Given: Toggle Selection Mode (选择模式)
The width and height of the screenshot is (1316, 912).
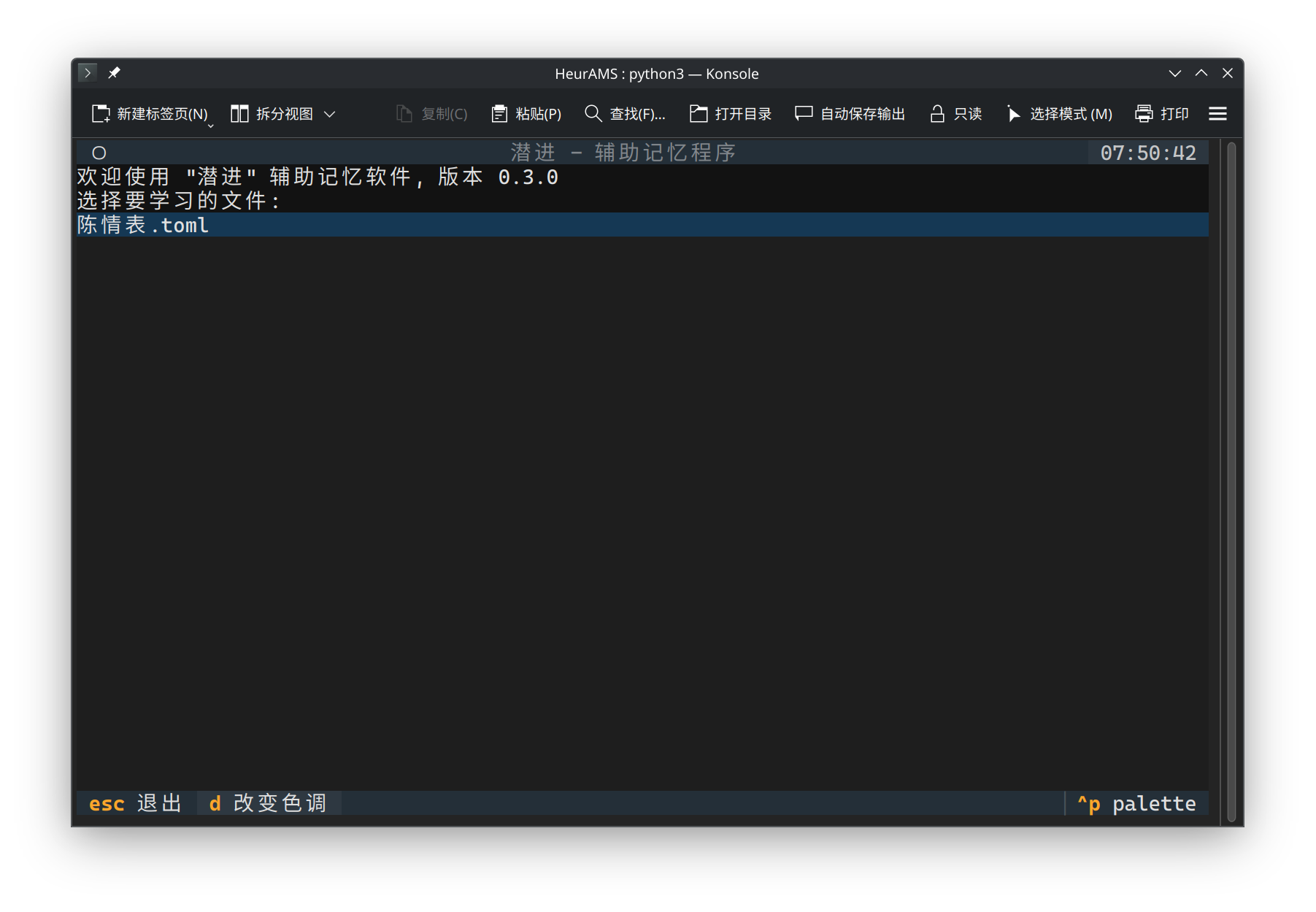Looking at the screenshot, I should click(x=1013, y=114).
